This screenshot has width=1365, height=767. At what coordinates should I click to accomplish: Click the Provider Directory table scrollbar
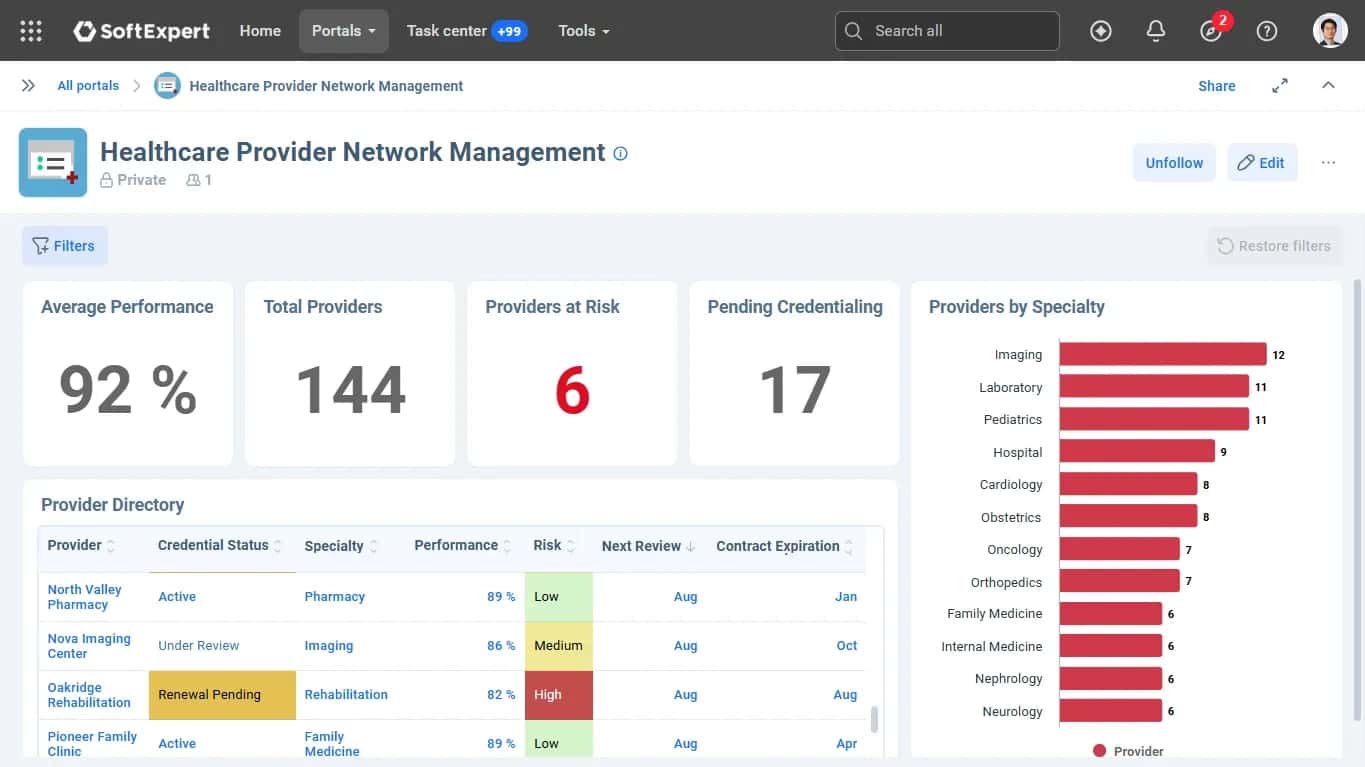874,719
